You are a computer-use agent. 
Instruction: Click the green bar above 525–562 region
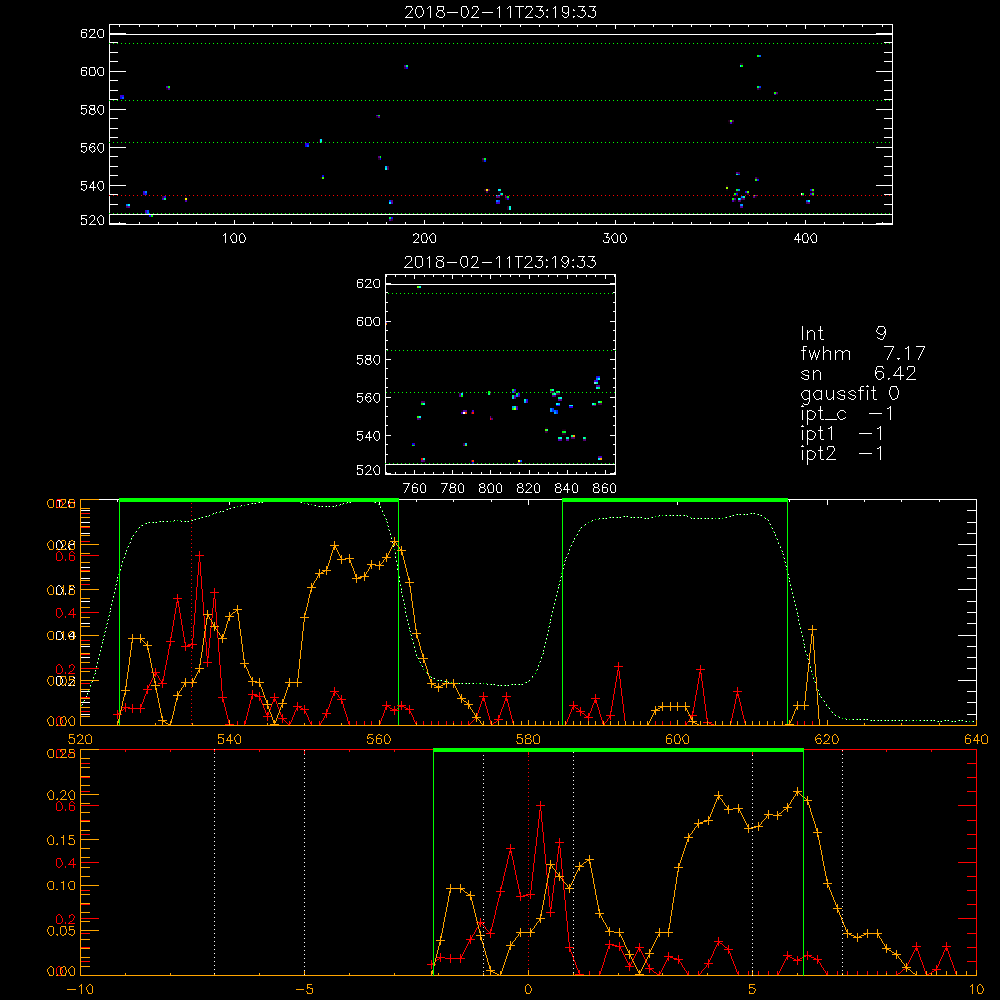tap(259, 501)
